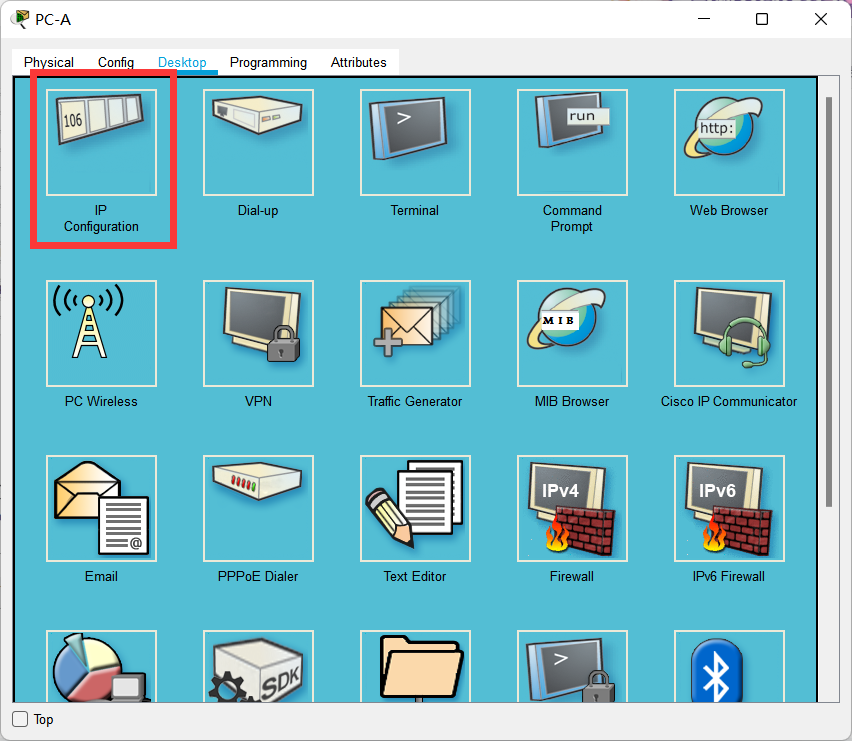The height and width of the screenshot is (741, 852).
Task: Switch to the Physical tab
Action: (49, 62)
